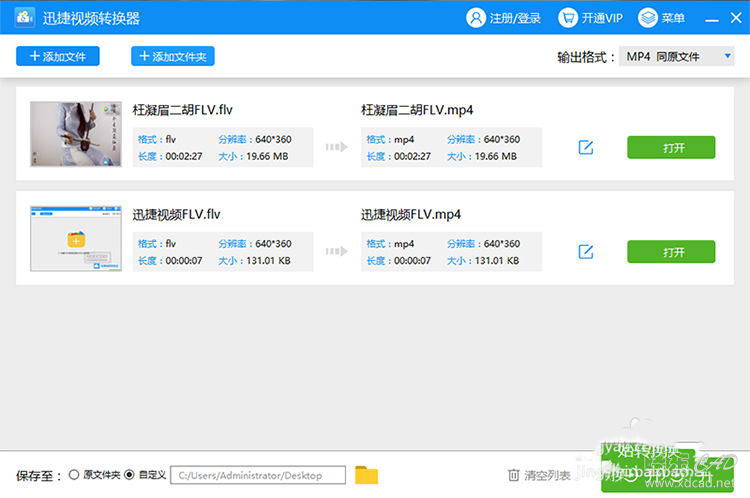Open the 菜单 menu
Screen dimensions: 750x498
point(662,18)
